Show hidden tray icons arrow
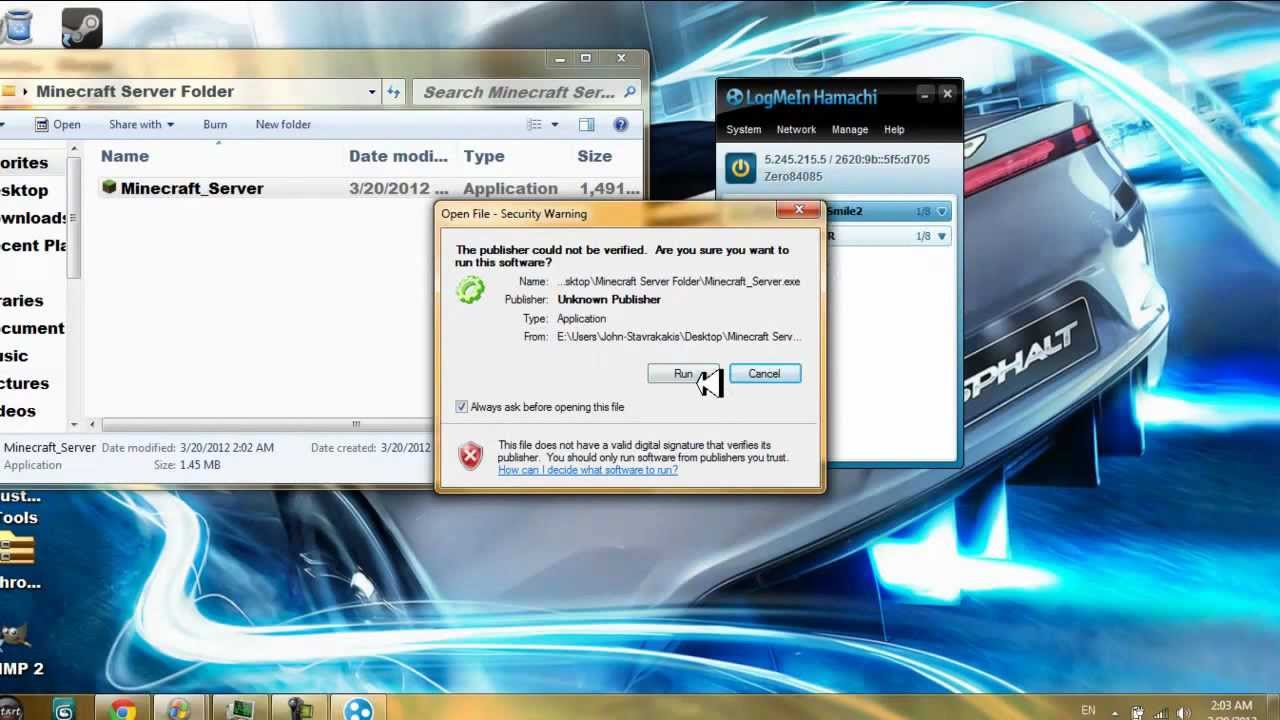The height and width of the screenshot is (720, 1280). click(1114, 712)
